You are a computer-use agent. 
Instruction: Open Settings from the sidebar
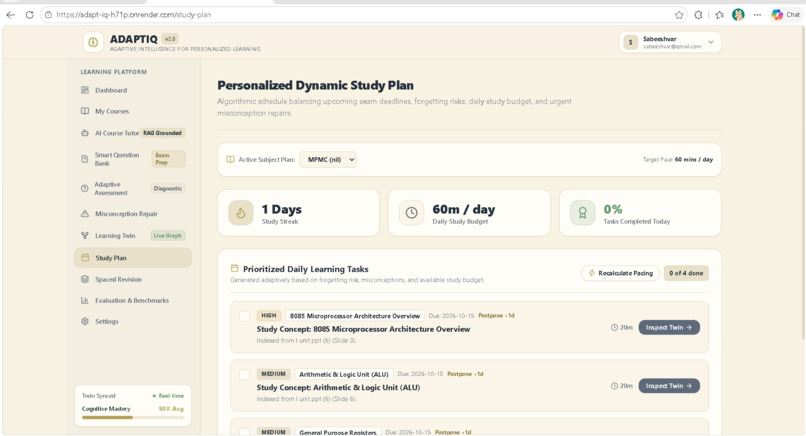[133, 321]
